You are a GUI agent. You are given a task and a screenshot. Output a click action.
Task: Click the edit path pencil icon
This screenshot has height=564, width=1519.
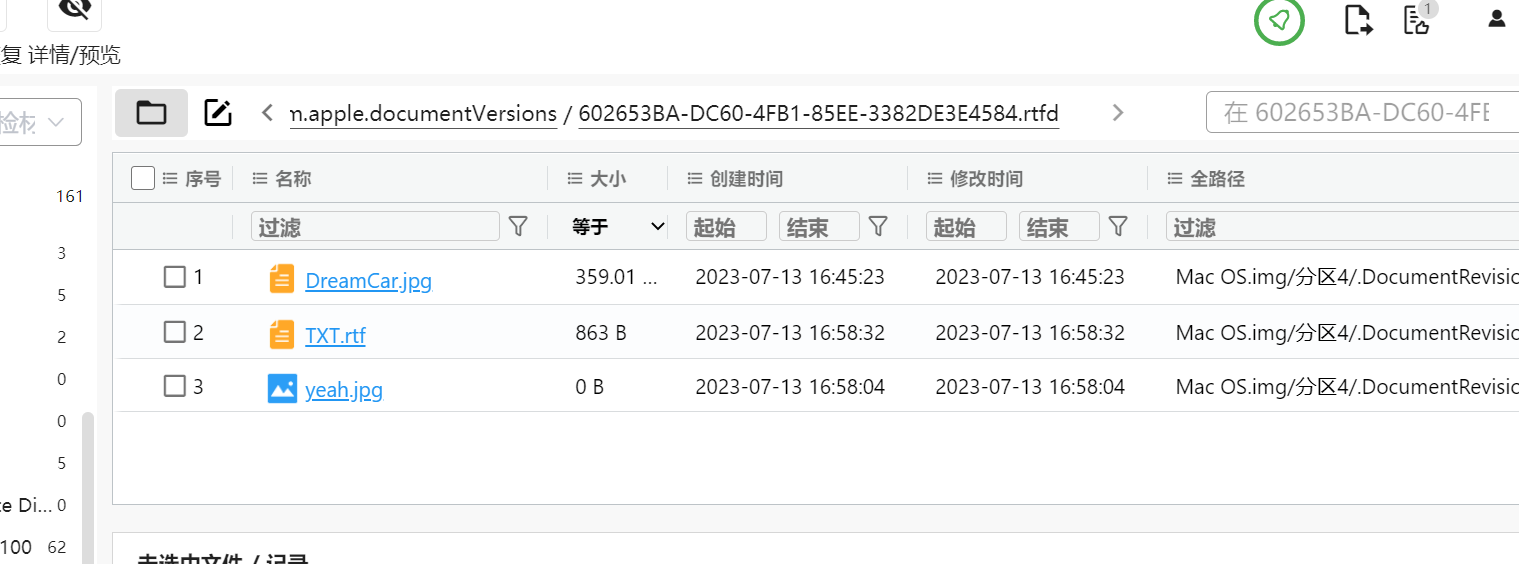click(217, 113)
